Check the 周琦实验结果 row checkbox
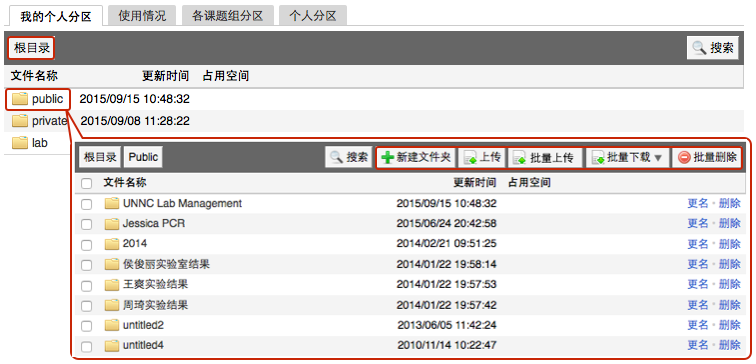The height and width of the screenshot is (364, 756). click(x=86, y=306)
